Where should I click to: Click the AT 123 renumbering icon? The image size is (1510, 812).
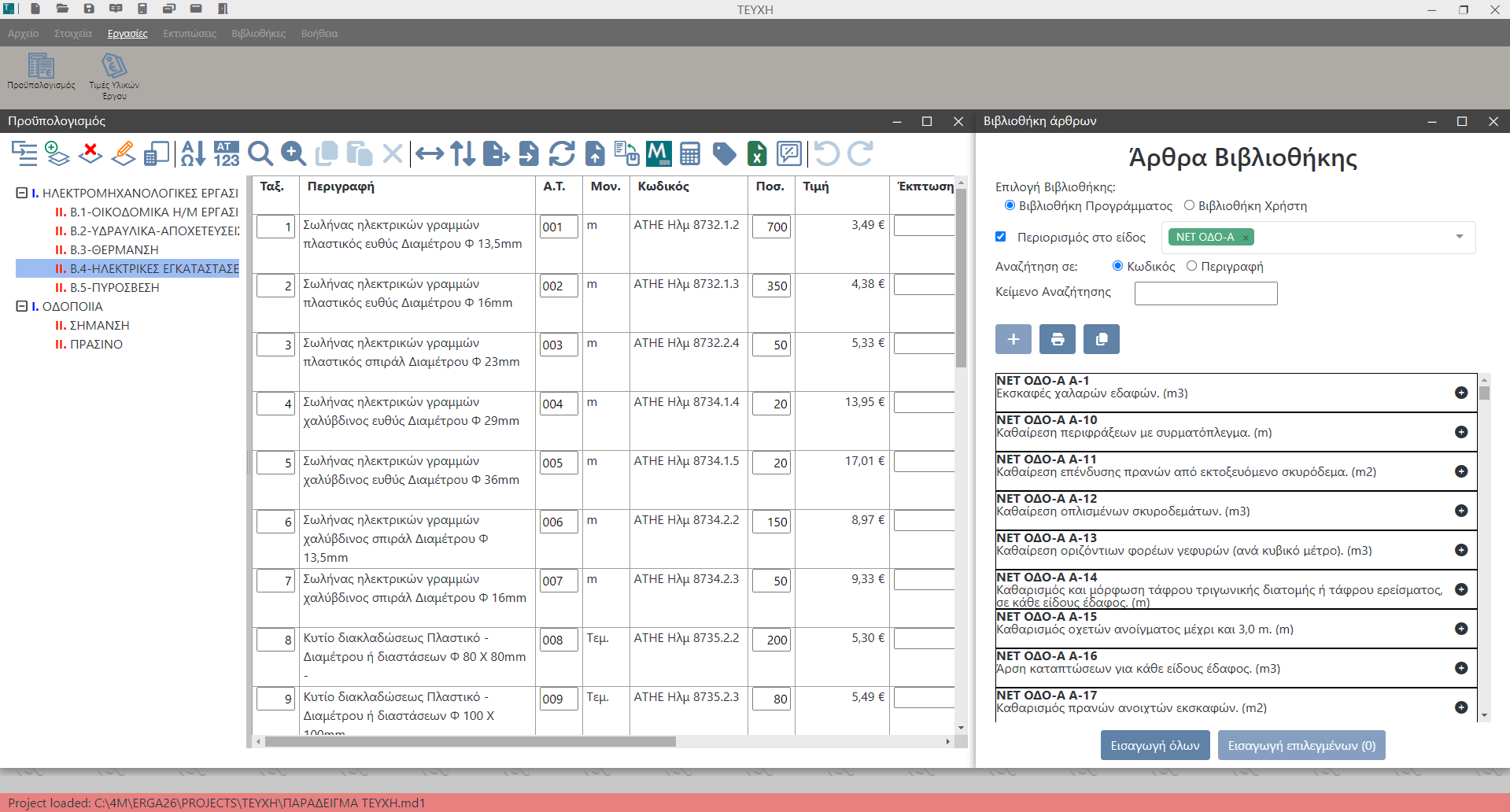[226, 153]
